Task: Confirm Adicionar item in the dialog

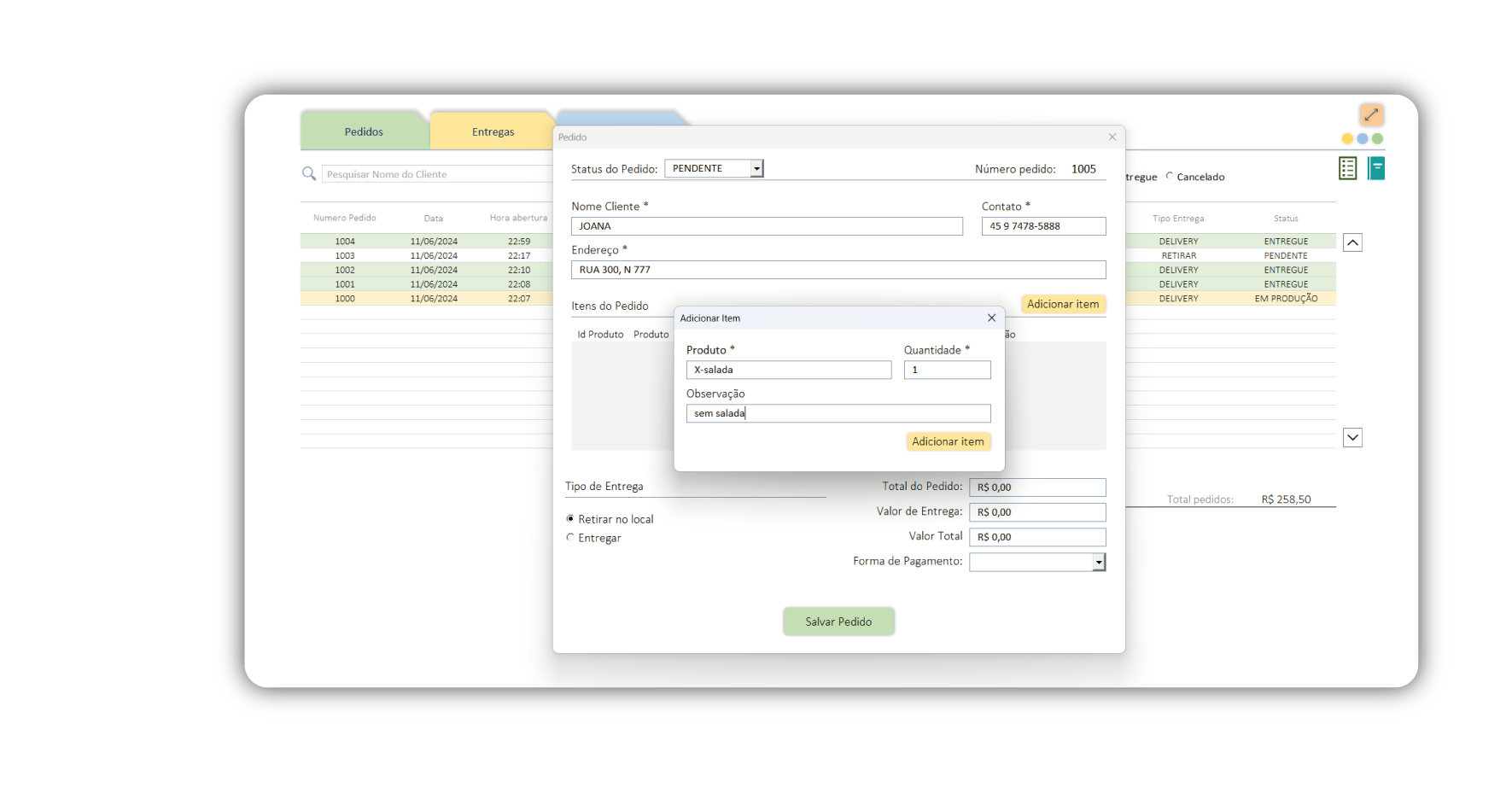Action: (948, 441)
